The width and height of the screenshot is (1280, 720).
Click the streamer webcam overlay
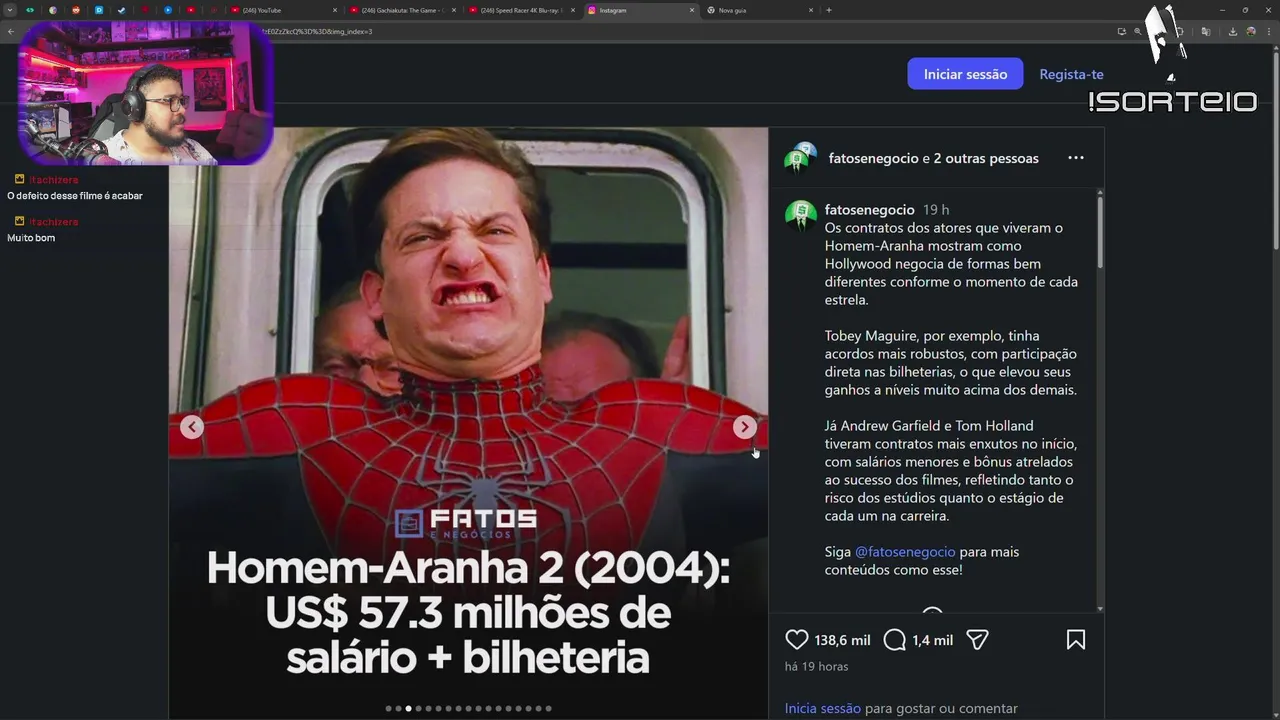pyautogui.click(x=145, y=93)
